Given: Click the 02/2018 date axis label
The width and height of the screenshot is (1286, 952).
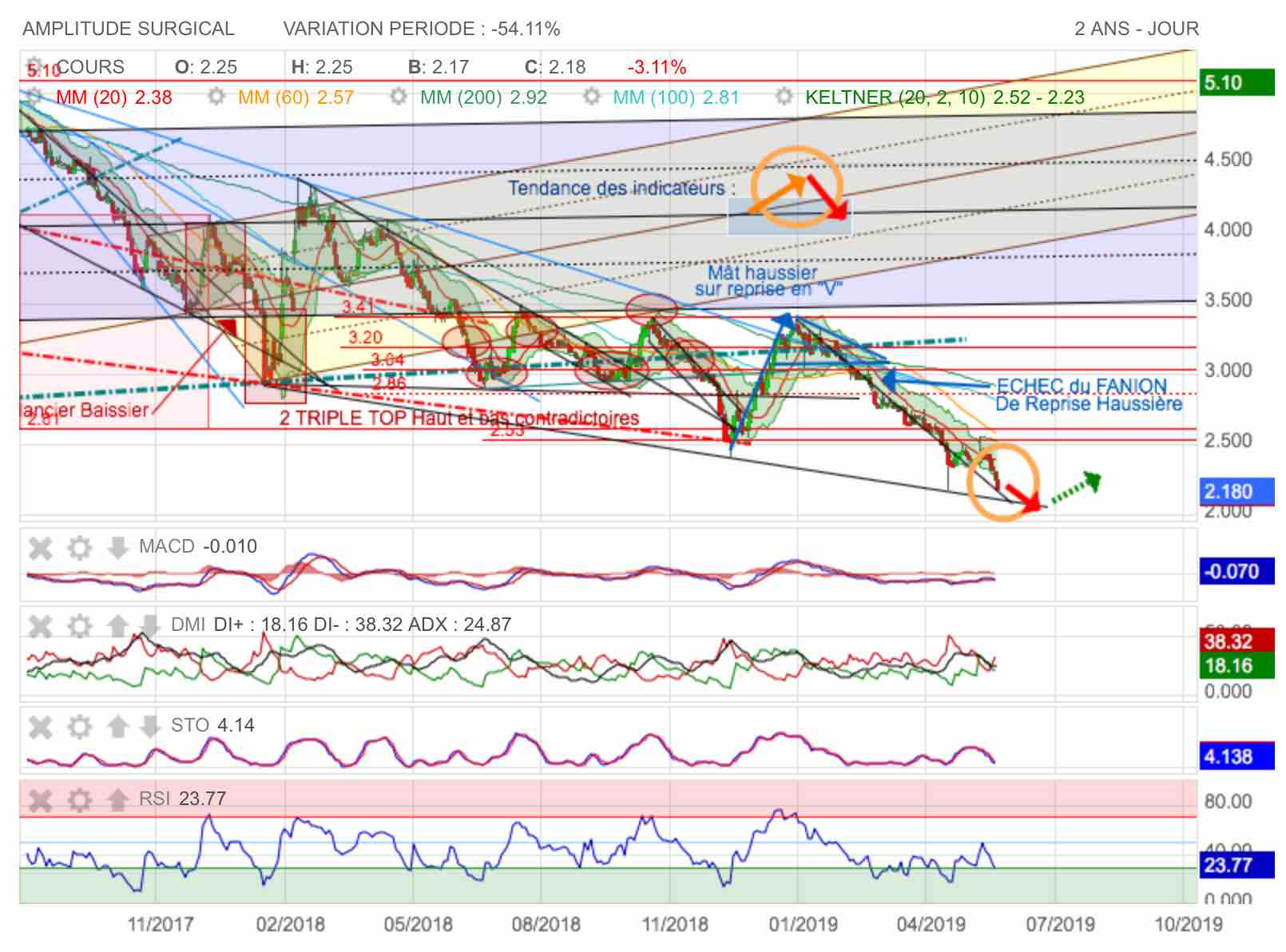Looking at the screenshot, I should click(x=291, y=924).
